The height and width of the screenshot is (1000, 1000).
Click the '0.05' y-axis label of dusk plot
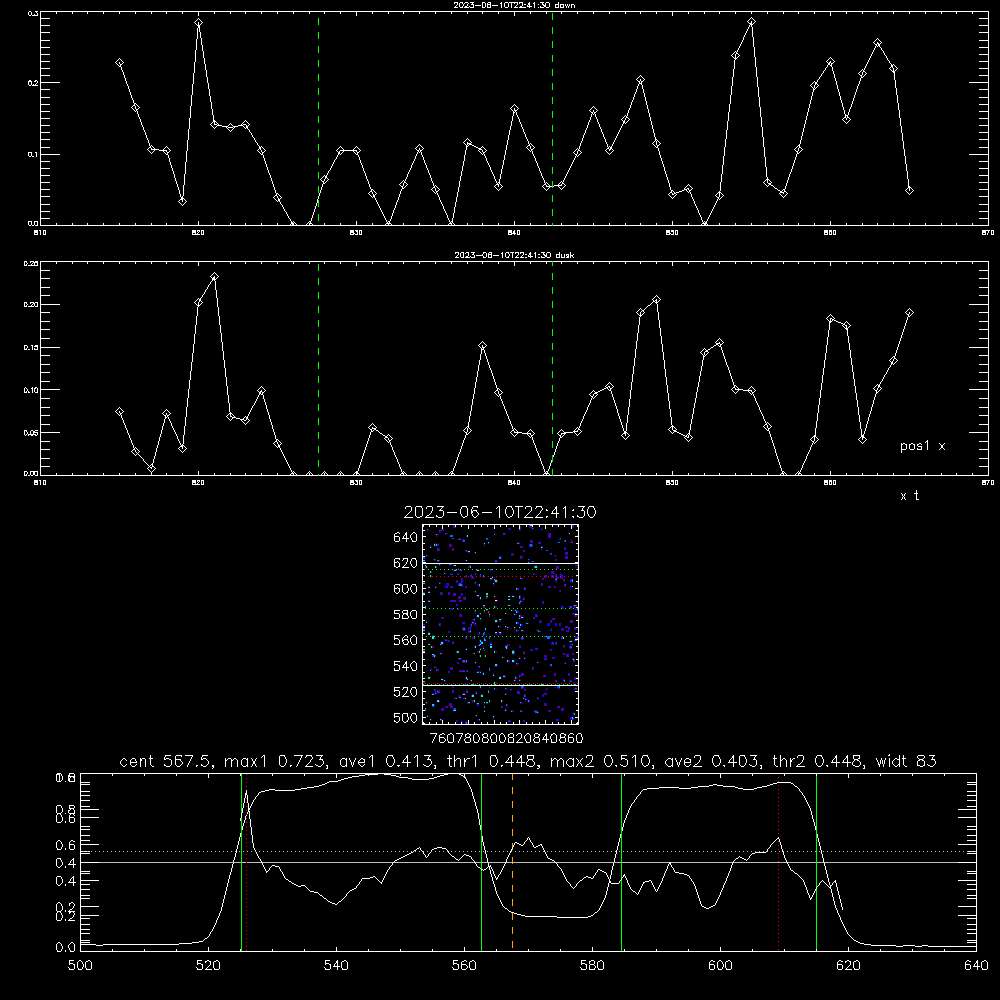click(x=31, y=432)
